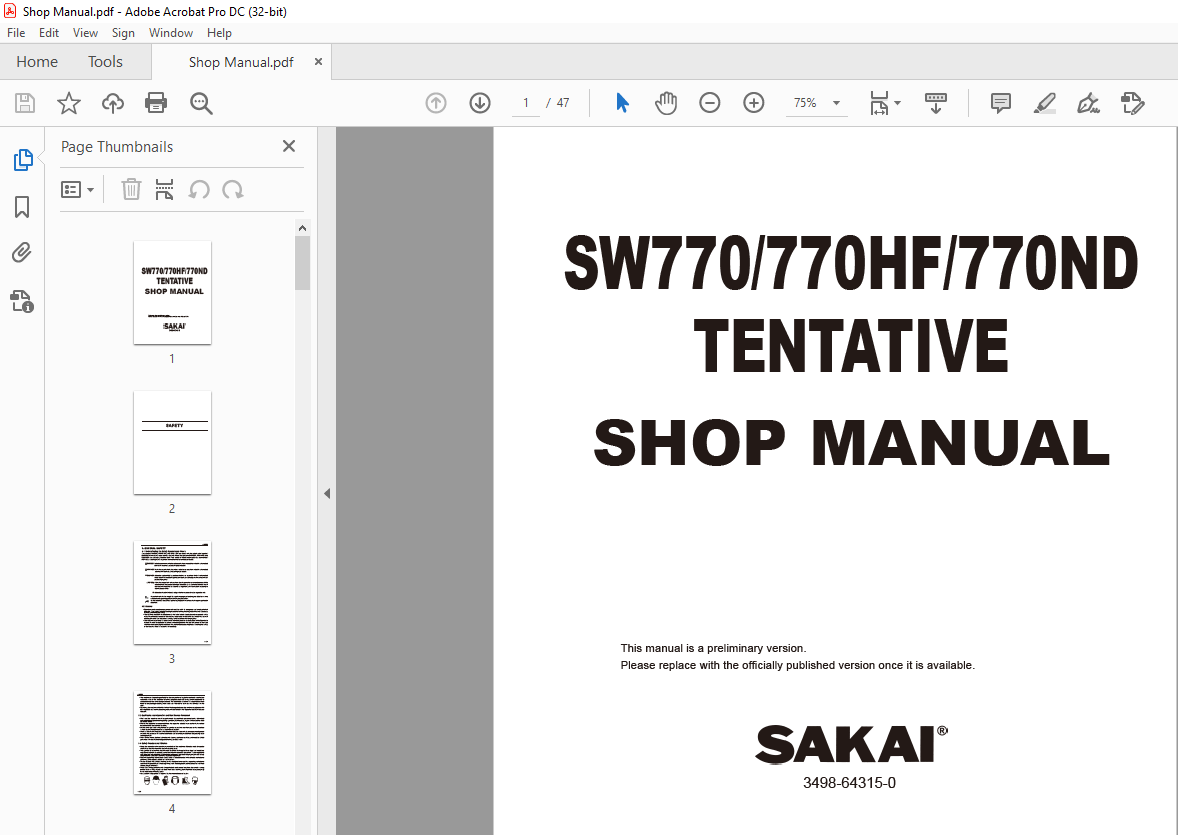
Task: Add file to starred via star icon
Action: [x=68, y=103]
